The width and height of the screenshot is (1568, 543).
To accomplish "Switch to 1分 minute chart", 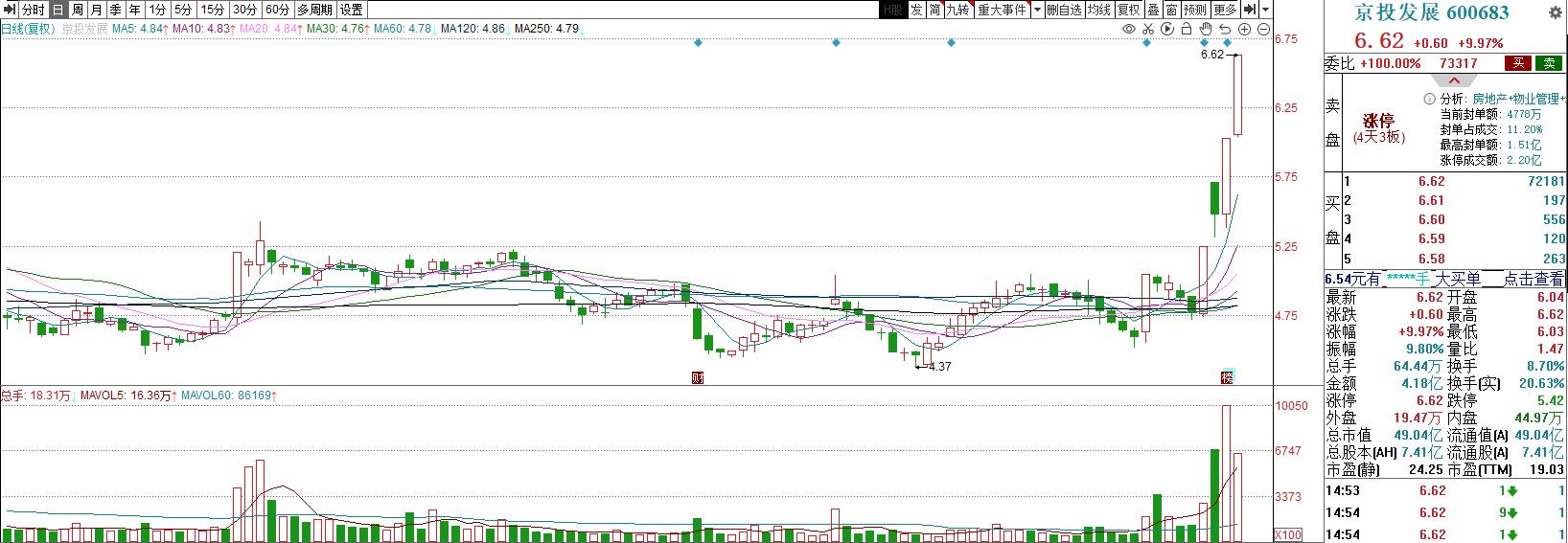I will (x=157, y=10).
